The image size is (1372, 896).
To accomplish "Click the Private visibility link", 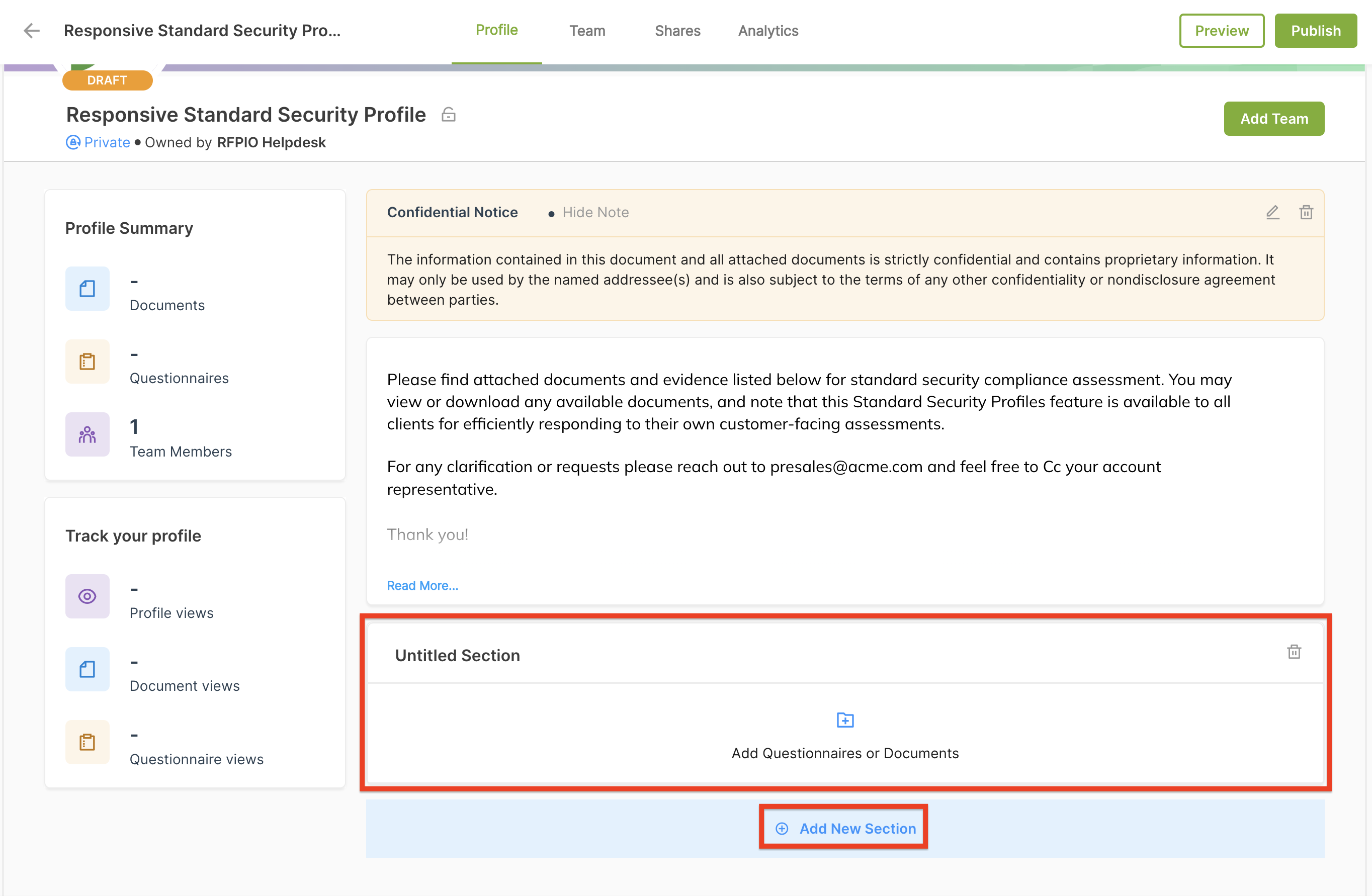I will pos(107,142).
